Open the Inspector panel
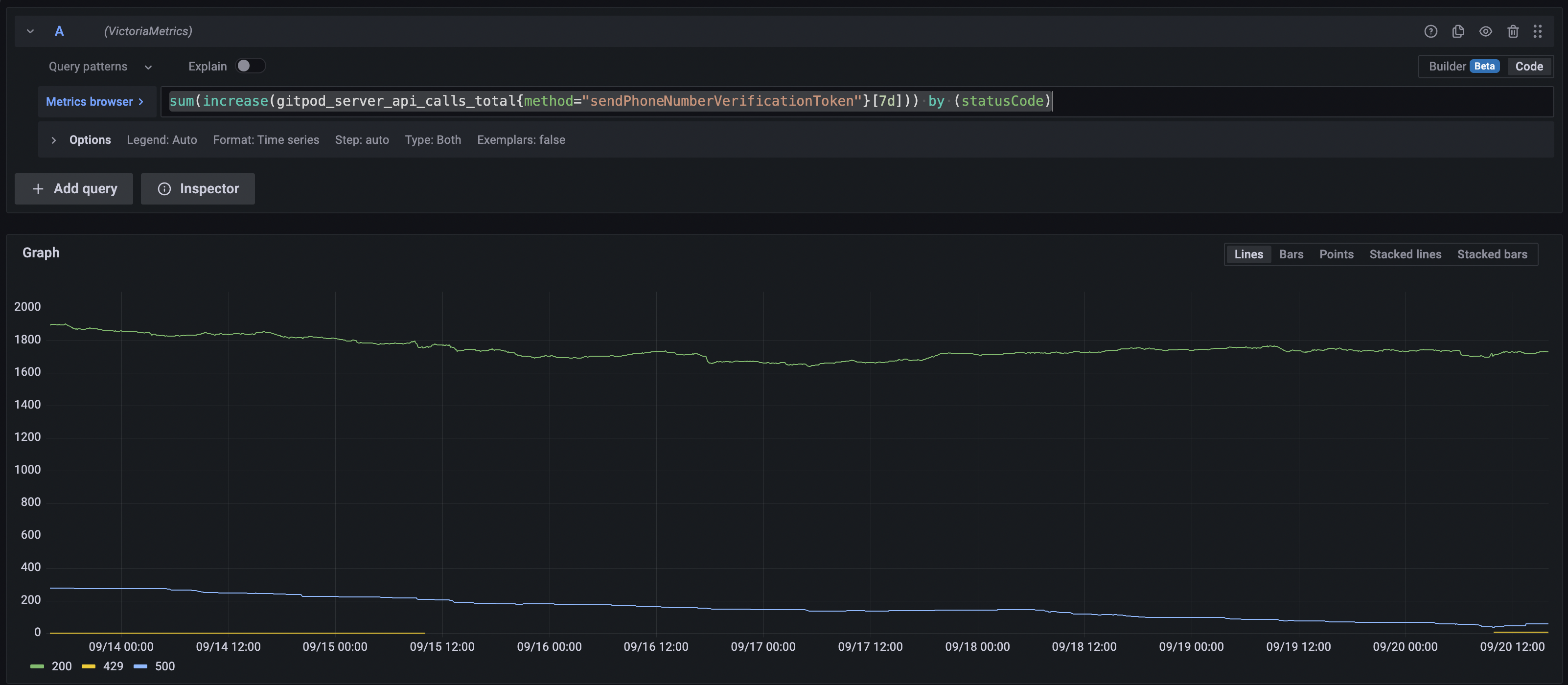Viewport: 1568px width, 685px height. (197, 188)
